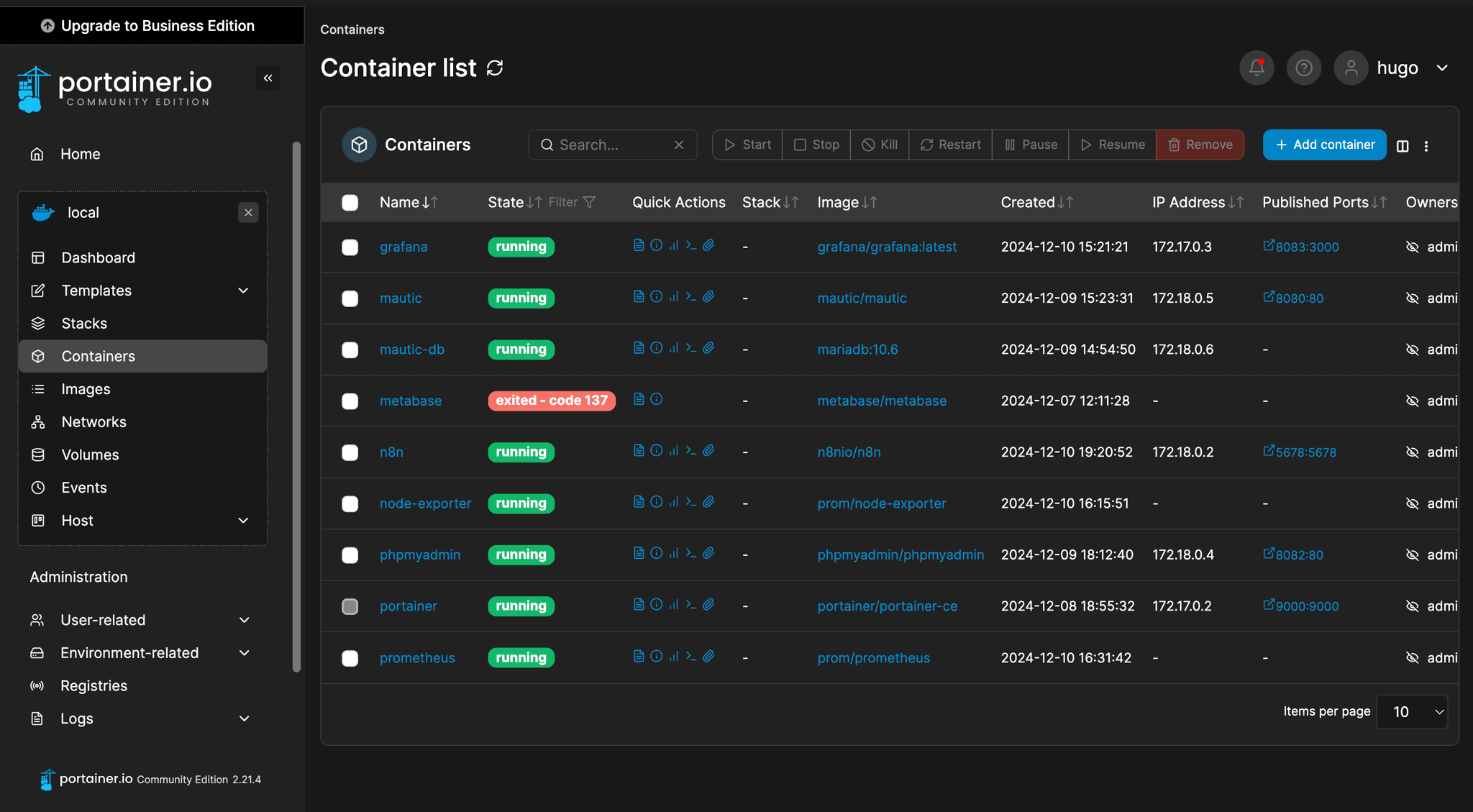Attach to portainer container via paperclip icon

tap(708, 604)
